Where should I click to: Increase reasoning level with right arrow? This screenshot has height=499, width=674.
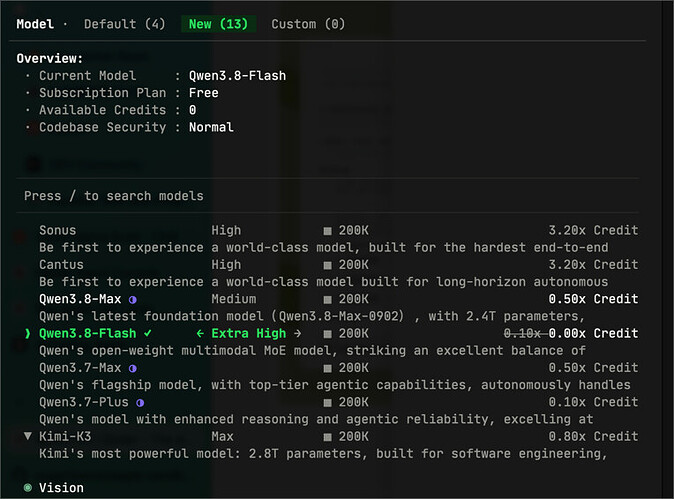297,334
